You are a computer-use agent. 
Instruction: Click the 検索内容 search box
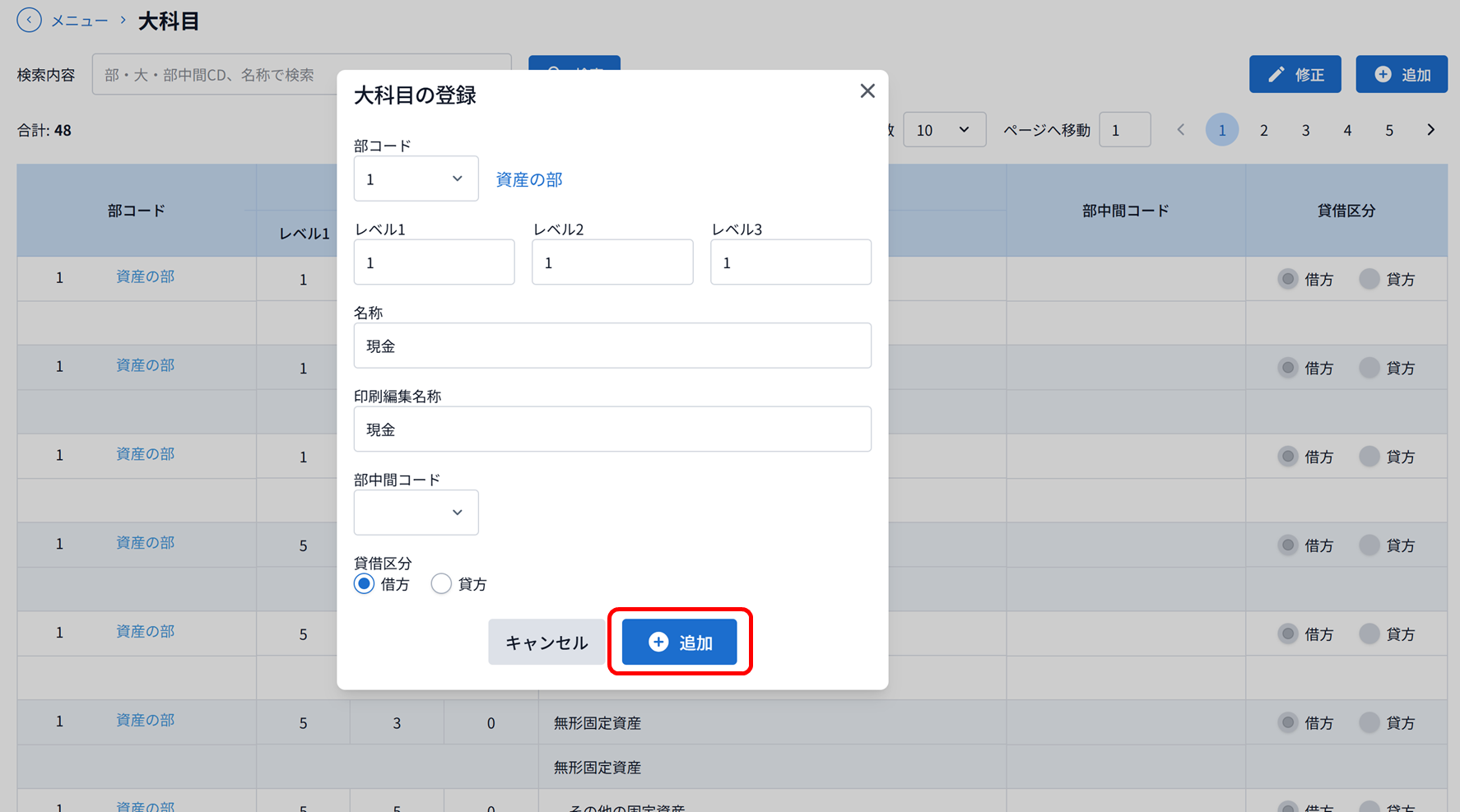301,75
